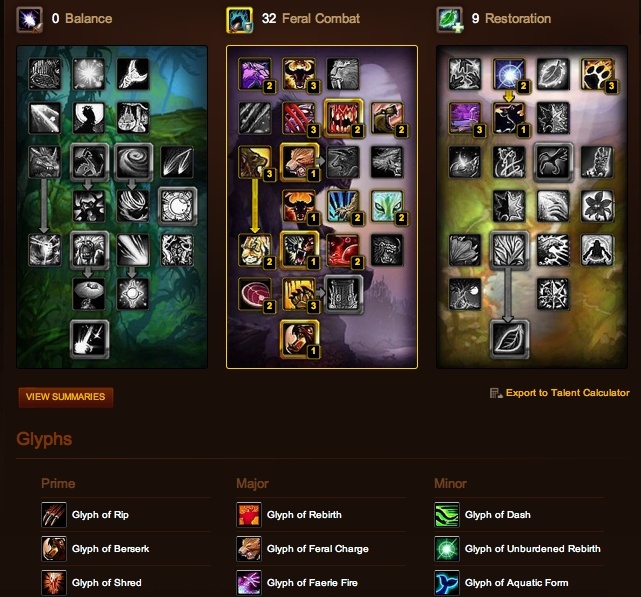Screen dimensions: 641x597
Task: Click the Balance specialization icon in header
Action: 29,19
